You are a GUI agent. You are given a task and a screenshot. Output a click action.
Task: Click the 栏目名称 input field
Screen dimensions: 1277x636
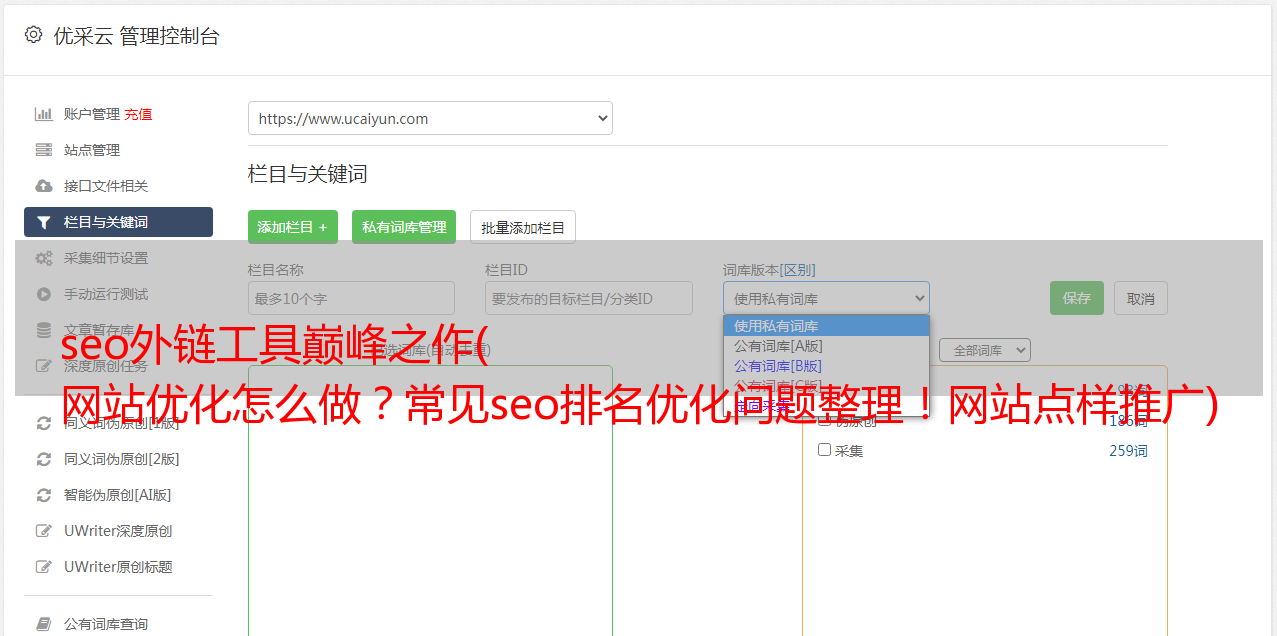pos(351,298)
